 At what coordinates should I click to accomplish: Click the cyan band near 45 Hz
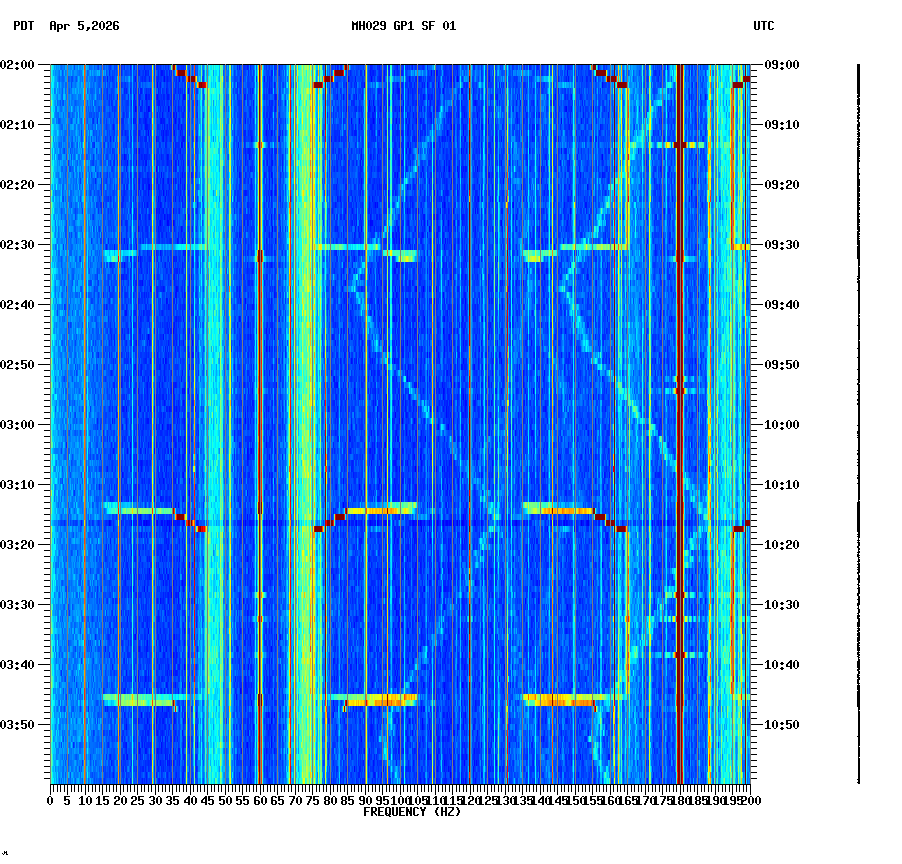tap(207, 420)
